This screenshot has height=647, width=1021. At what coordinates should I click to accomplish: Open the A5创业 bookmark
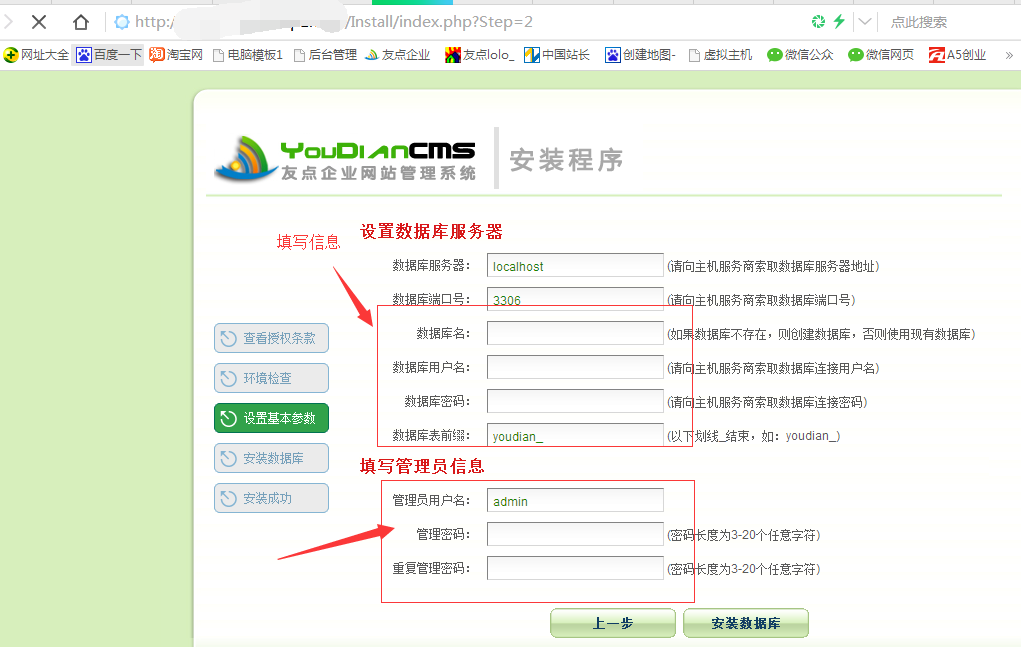958,55
